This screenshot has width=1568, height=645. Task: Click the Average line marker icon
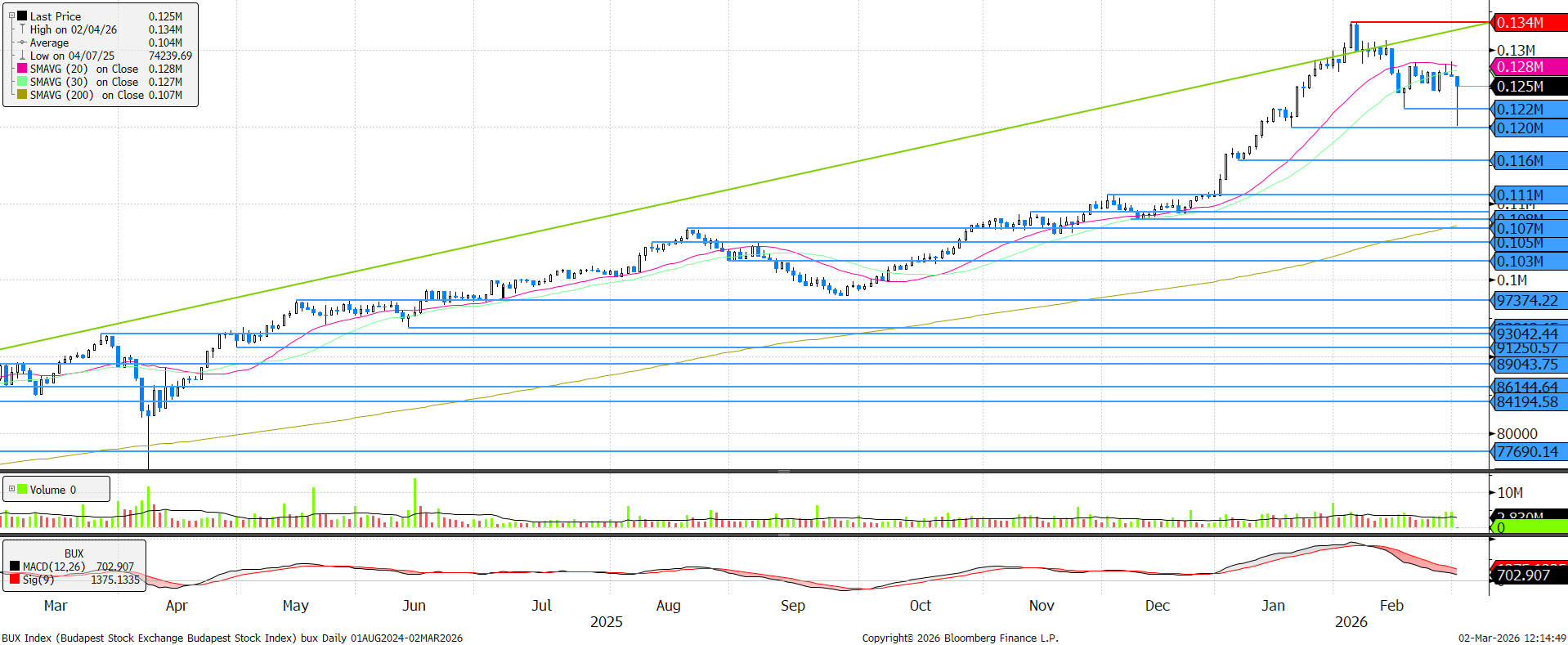(22, 43)
